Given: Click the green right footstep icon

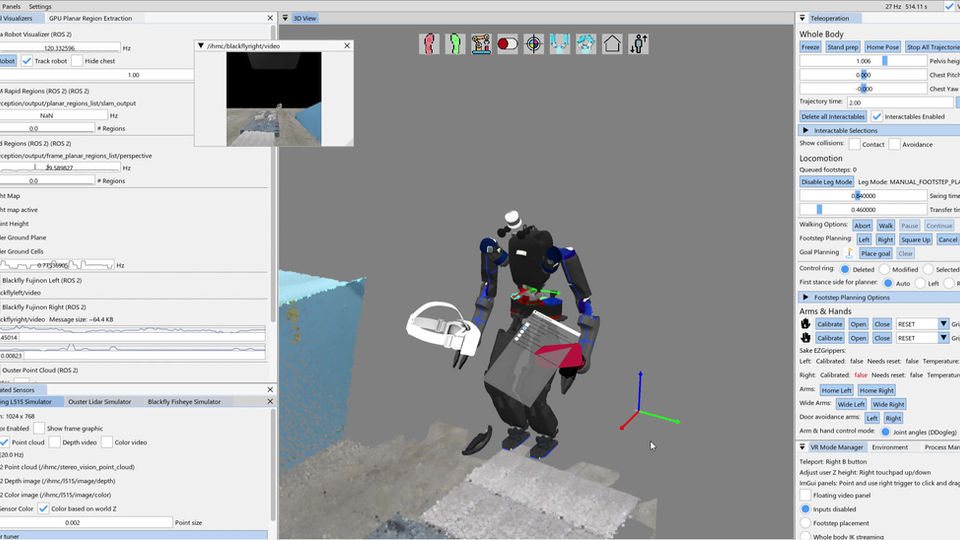Looking at the screenshot, I should tap(455, 44).
